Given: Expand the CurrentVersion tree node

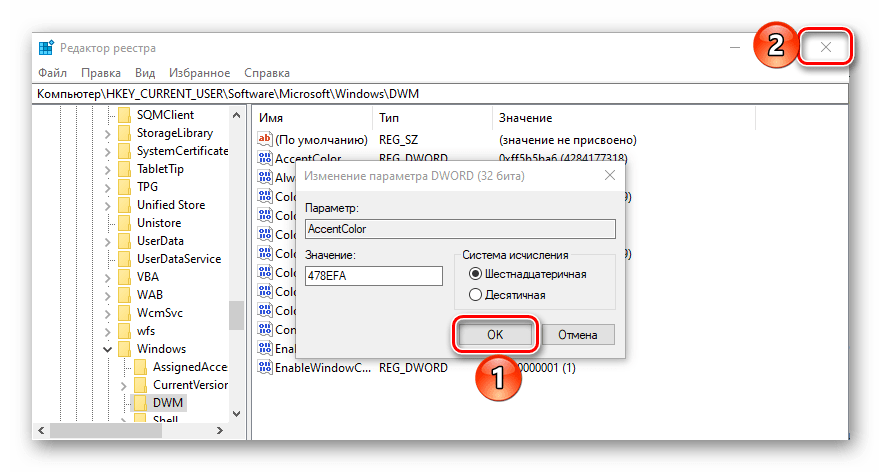Looking at the screenshot, I should (124, 385).
